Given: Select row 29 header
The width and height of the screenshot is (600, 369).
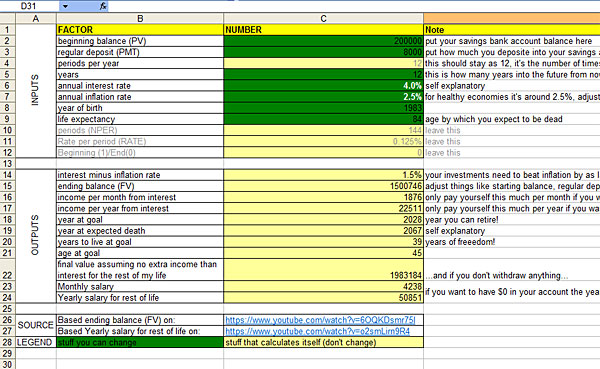Looking at the screenshot, I should tap(7, 353).
